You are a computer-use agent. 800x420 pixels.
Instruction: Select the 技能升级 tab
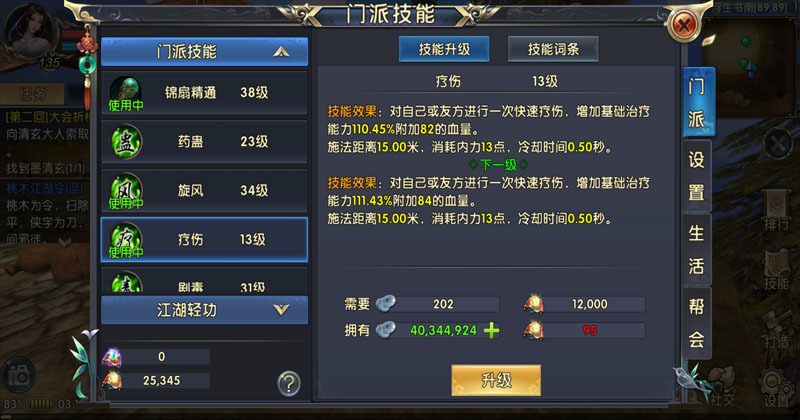coord(444,49)
